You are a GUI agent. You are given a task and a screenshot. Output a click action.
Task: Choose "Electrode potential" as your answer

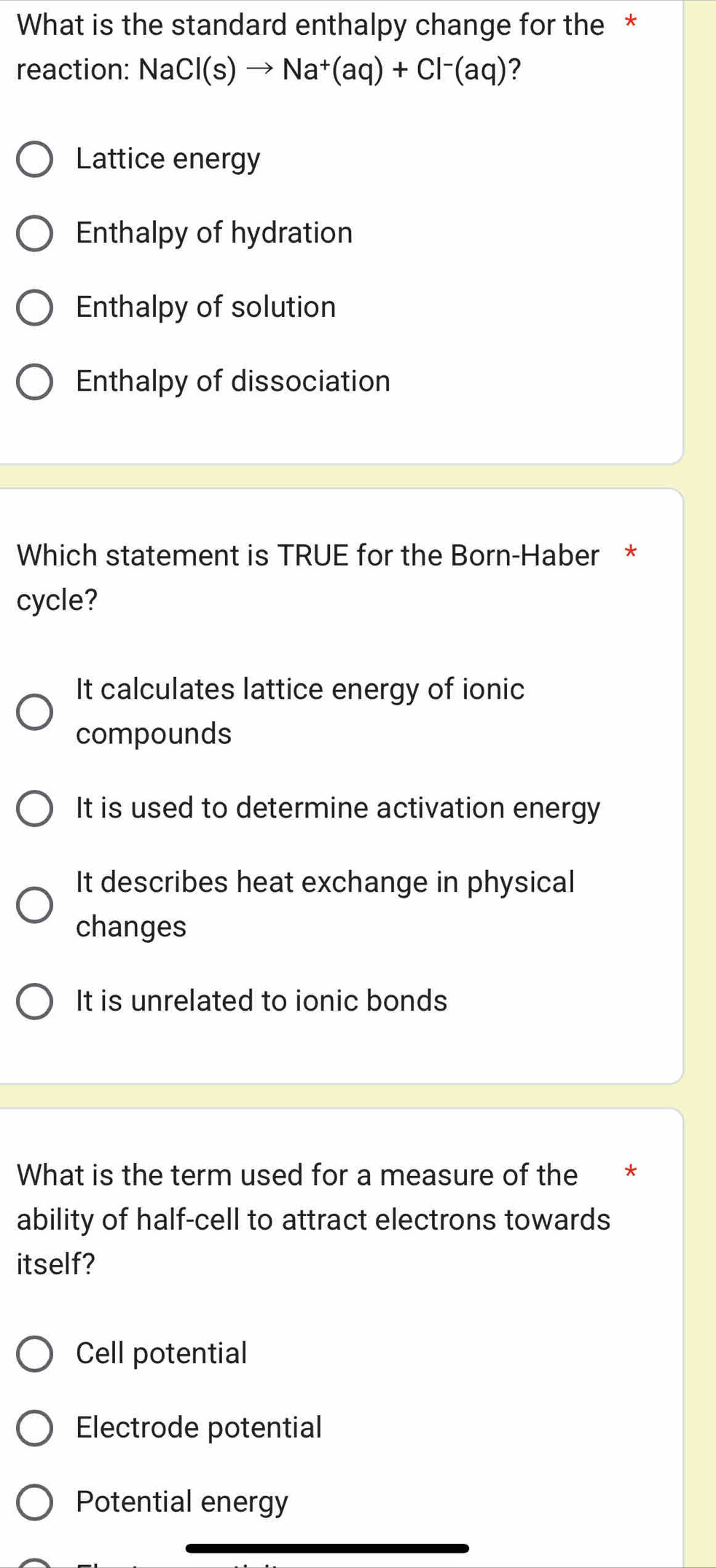point(198,1427)
